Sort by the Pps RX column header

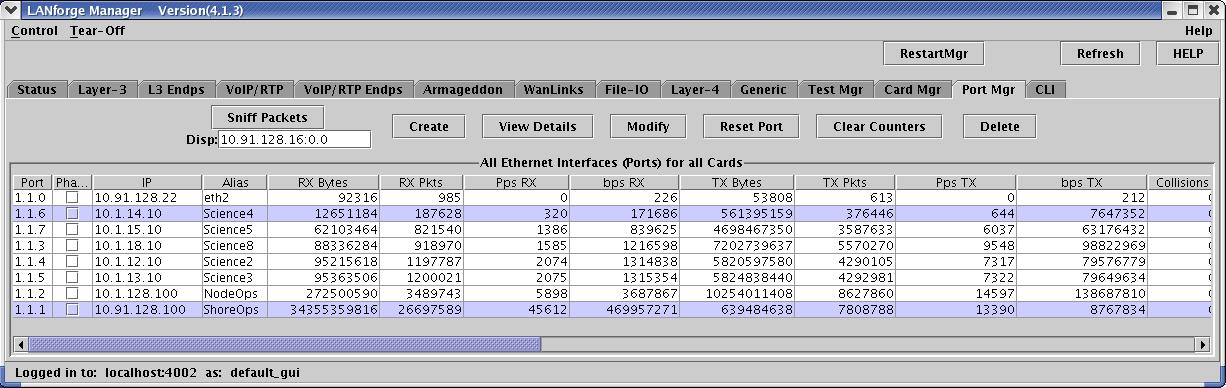[516, 182]
